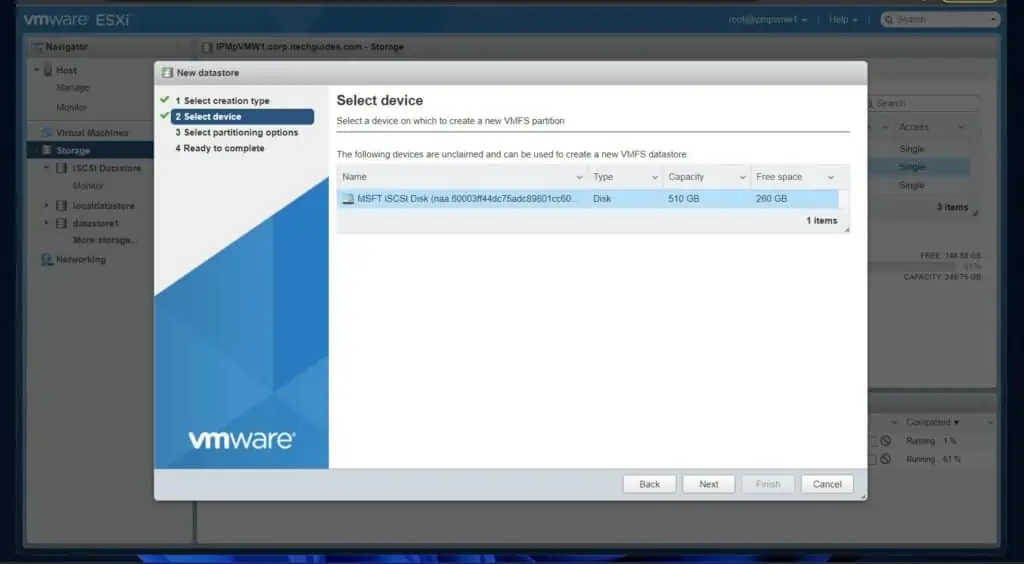Click the magnifier icon in top search box
Image resolution: width=1024 pixels, height=564 pixels.
coord(888,20)
